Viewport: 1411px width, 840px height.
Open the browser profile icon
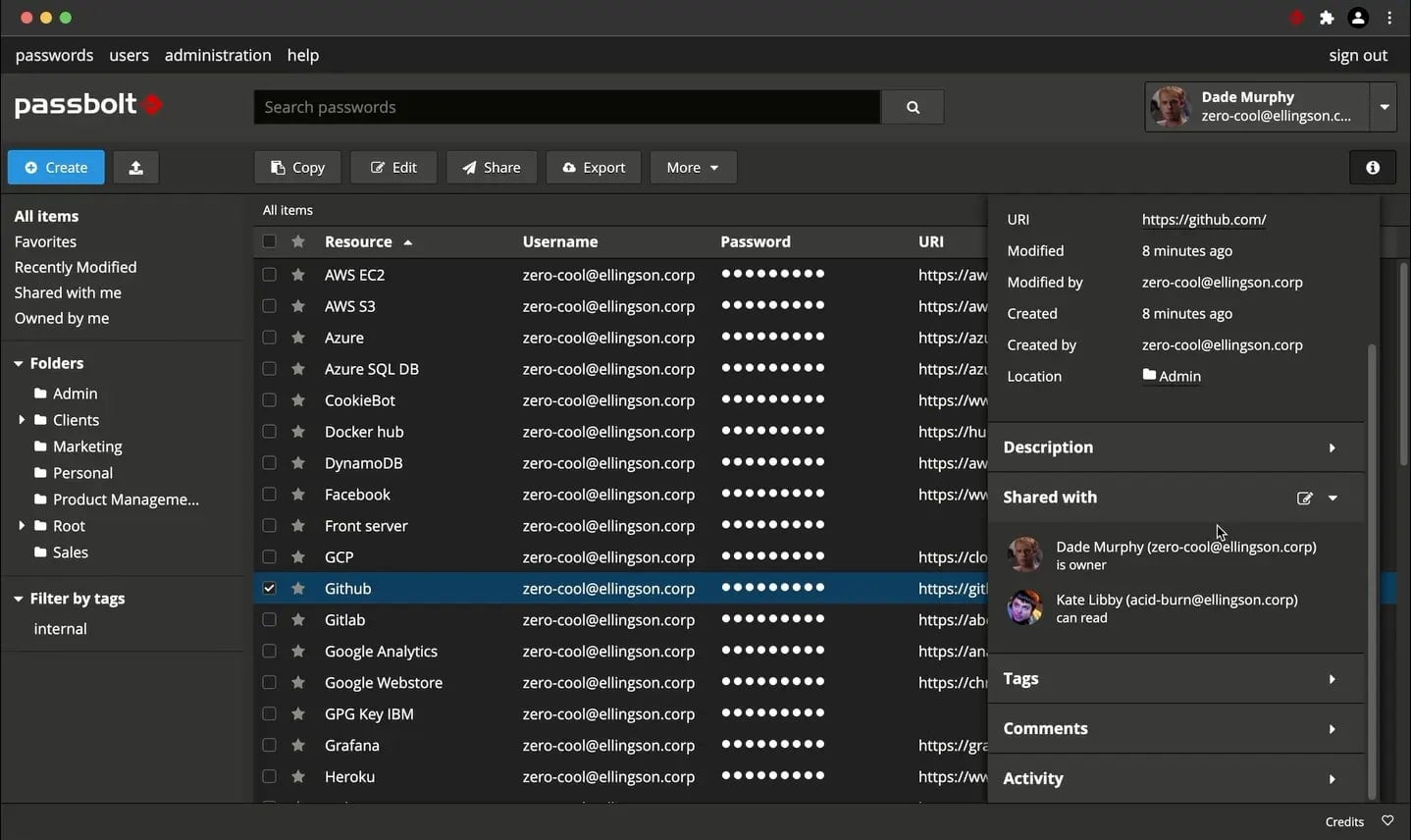[x=1358, y=18]
